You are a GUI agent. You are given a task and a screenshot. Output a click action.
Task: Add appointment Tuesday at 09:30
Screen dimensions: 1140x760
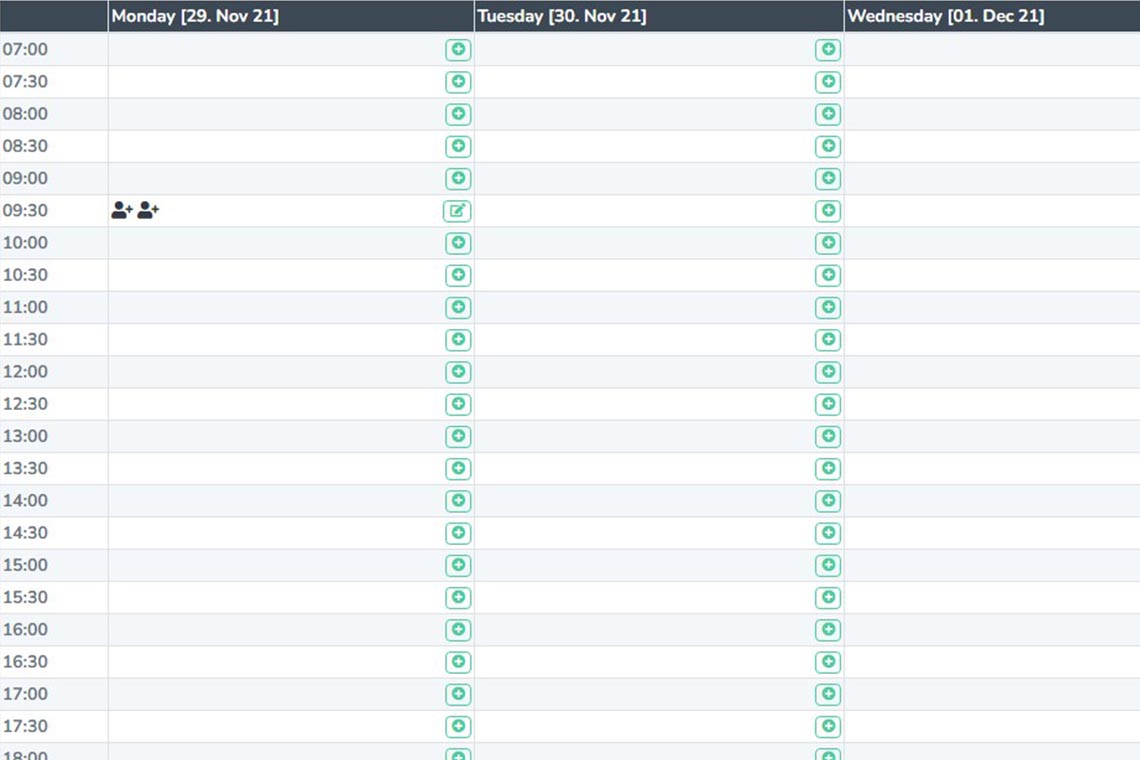tap(828, 211)
